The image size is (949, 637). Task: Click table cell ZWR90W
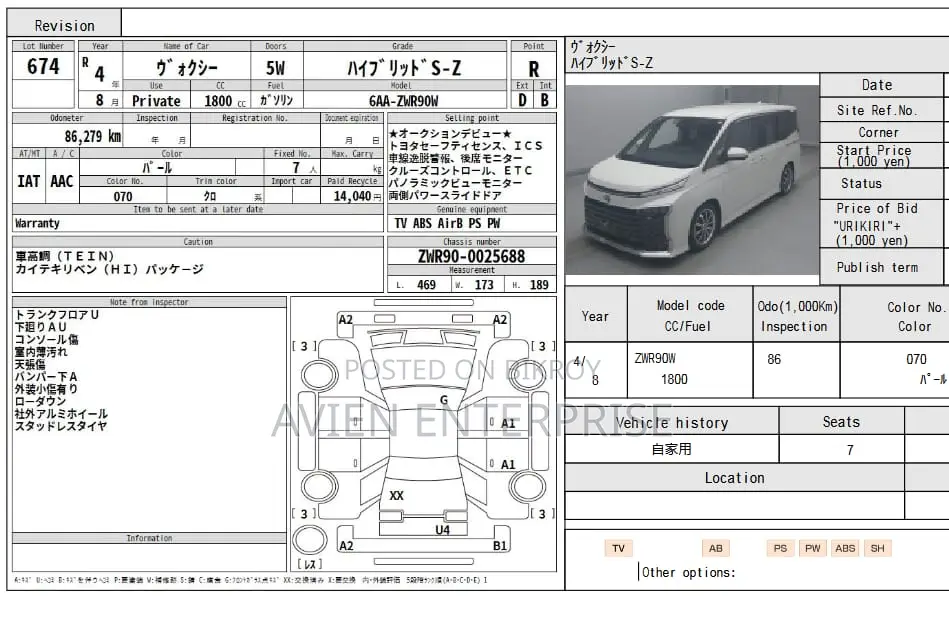tap(655, 358)
